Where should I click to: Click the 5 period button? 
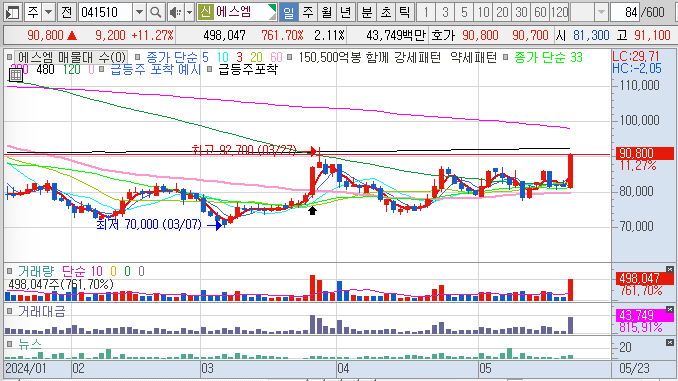464,12
